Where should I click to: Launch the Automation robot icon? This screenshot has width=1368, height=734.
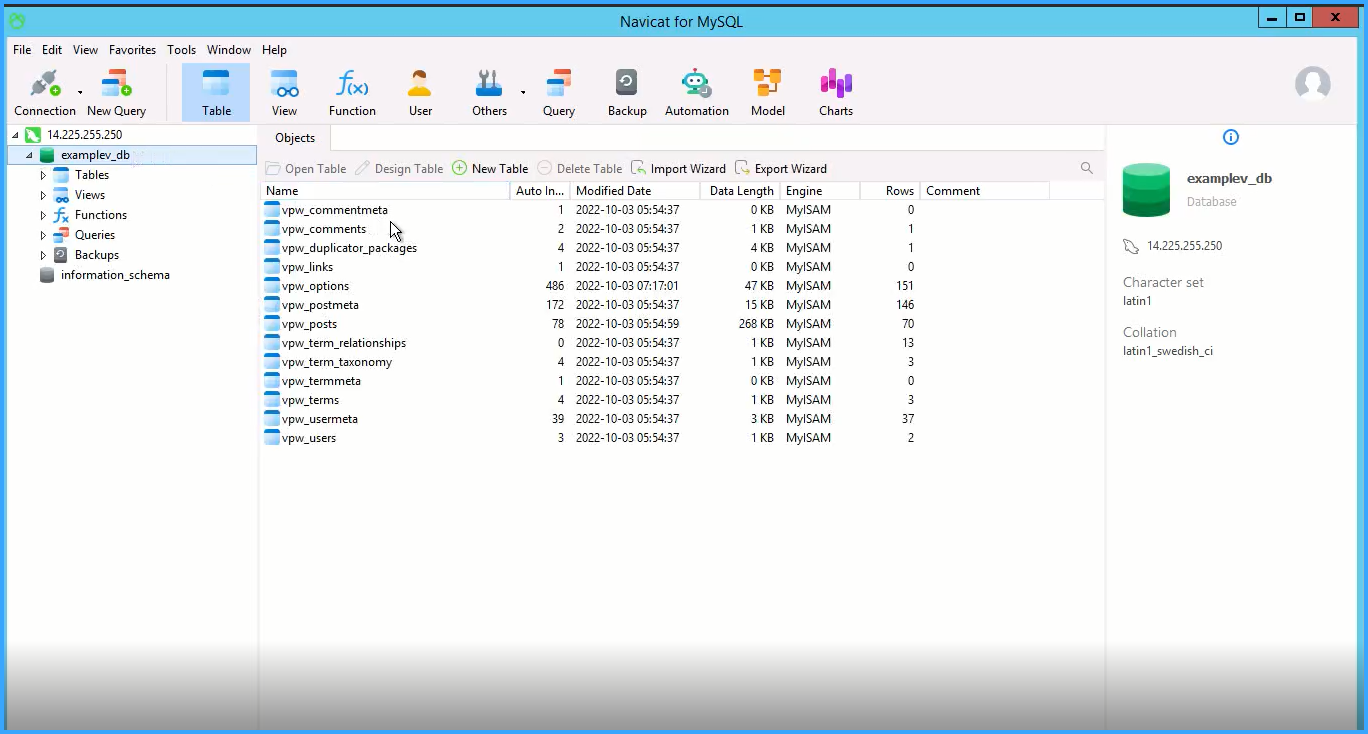point(696,84)
